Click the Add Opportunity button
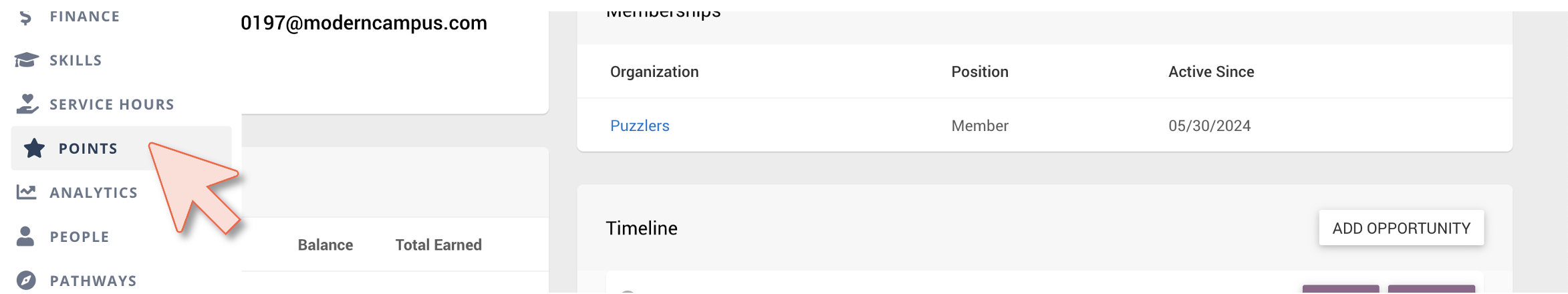This screenshot has height=294, width=1568. pos(1401,229)
